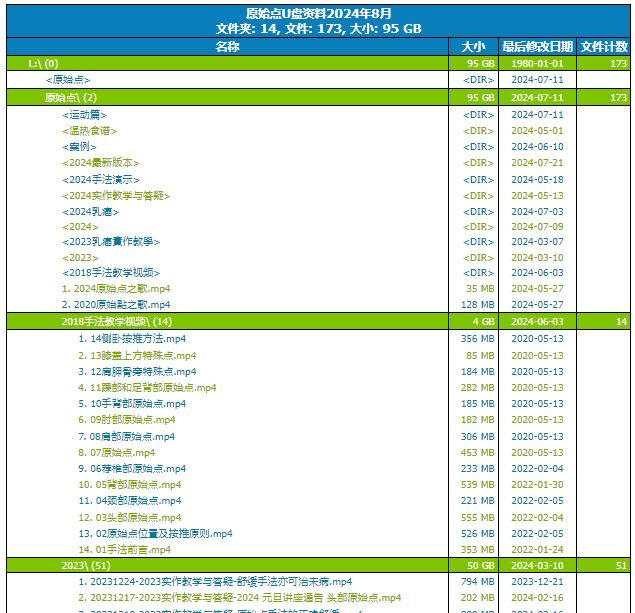The image size is (635, 613).
Task: Select the 原始点\ (2) section header
Action: pyautogui.click(x=70, y=98)
